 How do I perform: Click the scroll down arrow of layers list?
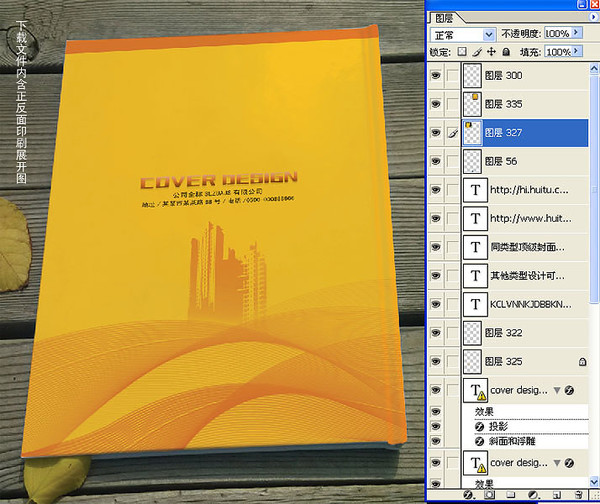point(594,481)
